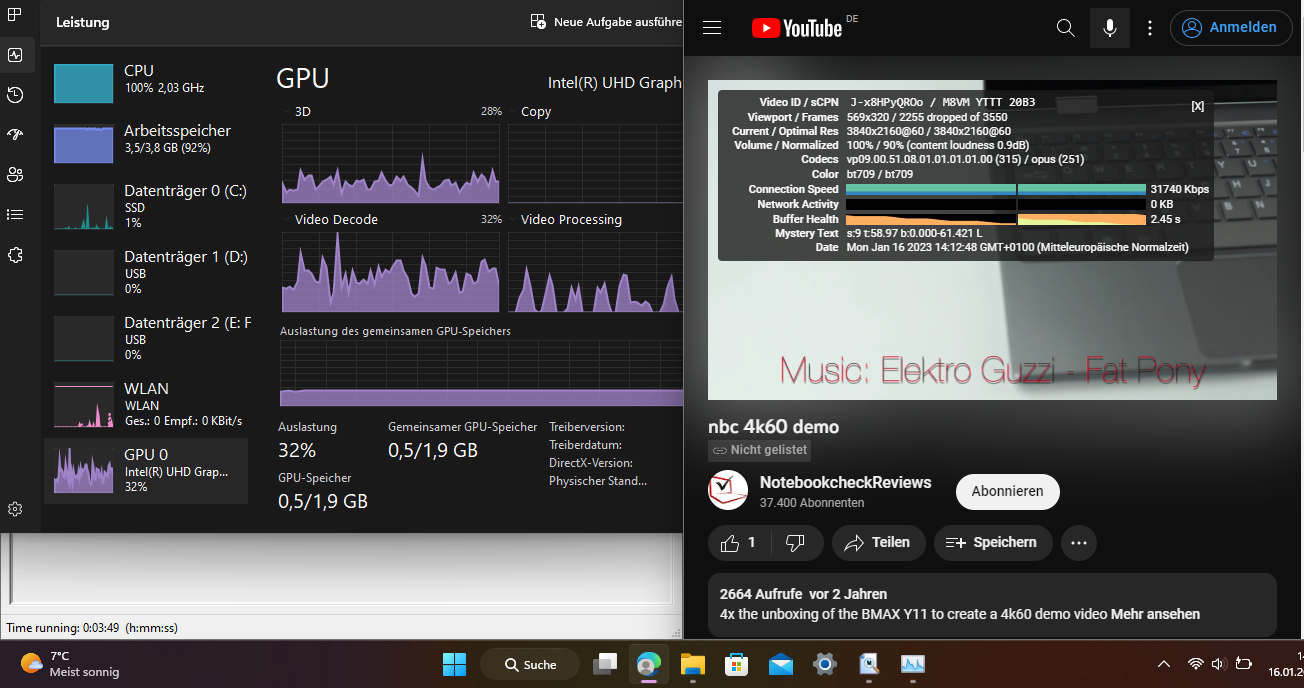1304x688 pixels.
Task: Start YouTube voice search with microphone
Action: (x=1109, y=28)
